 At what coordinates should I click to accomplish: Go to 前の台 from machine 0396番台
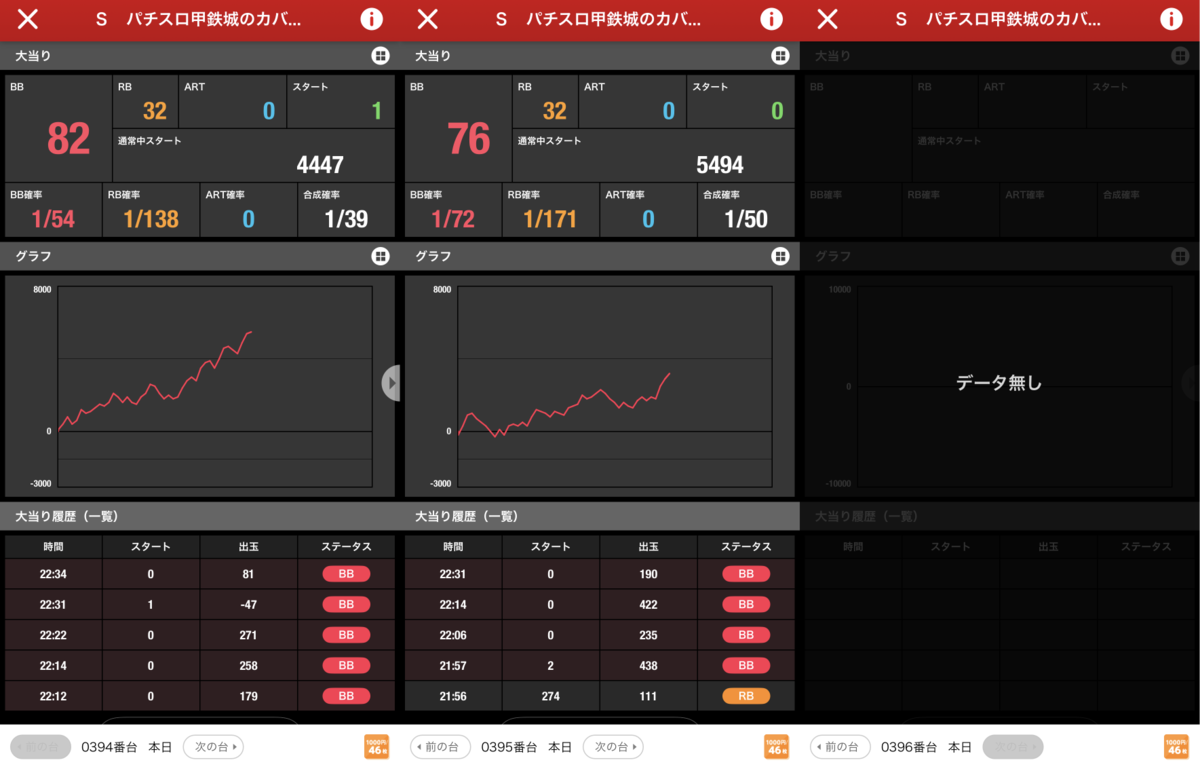point(840,747)
